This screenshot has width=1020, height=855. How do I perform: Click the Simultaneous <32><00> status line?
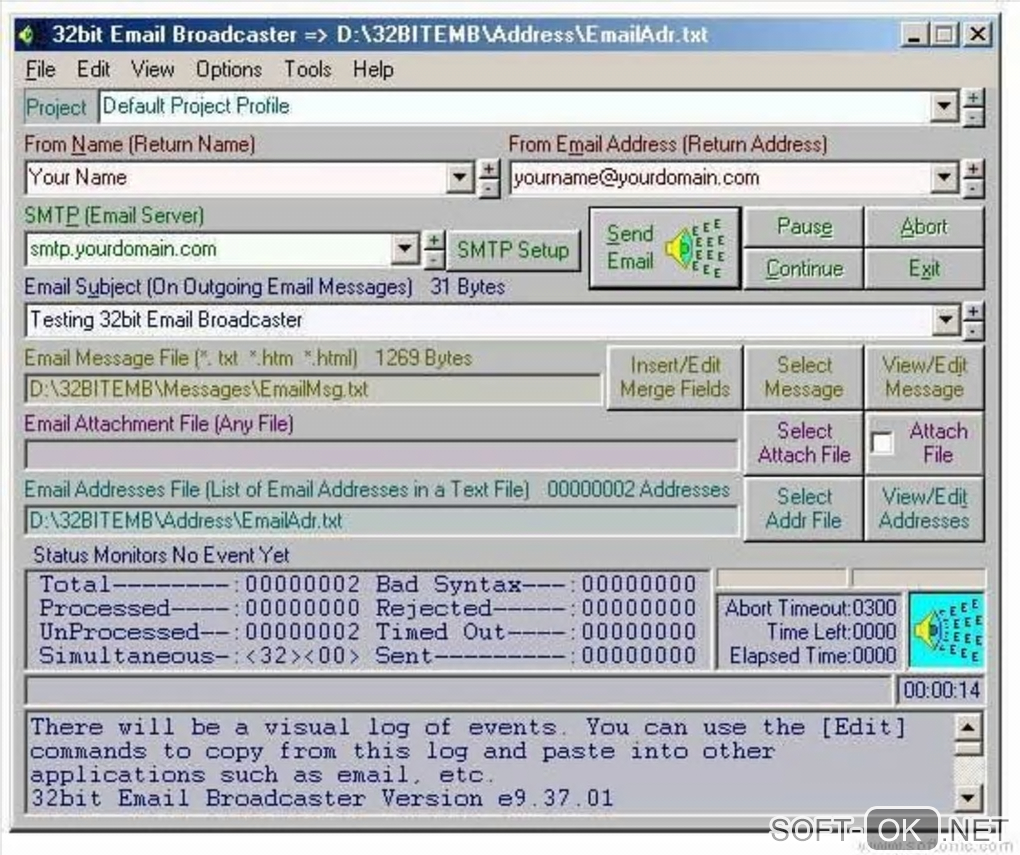[x=199, y=655]
